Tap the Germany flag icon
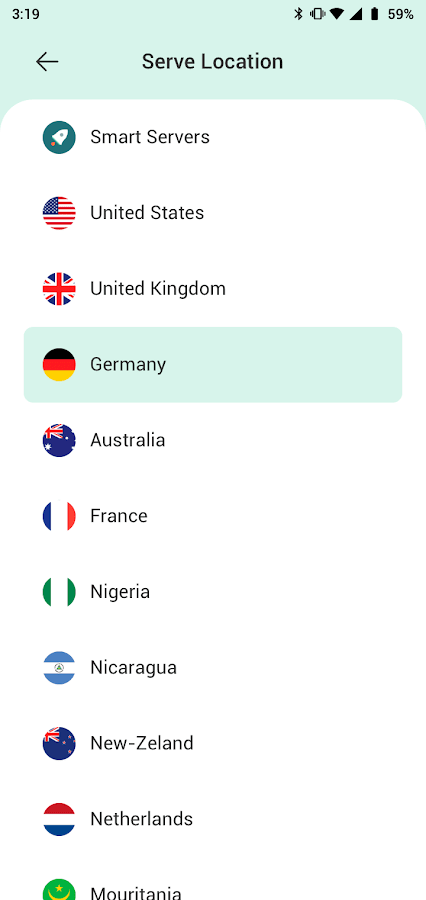The width and height of the screenshot is (426, 900). [59, 364]
